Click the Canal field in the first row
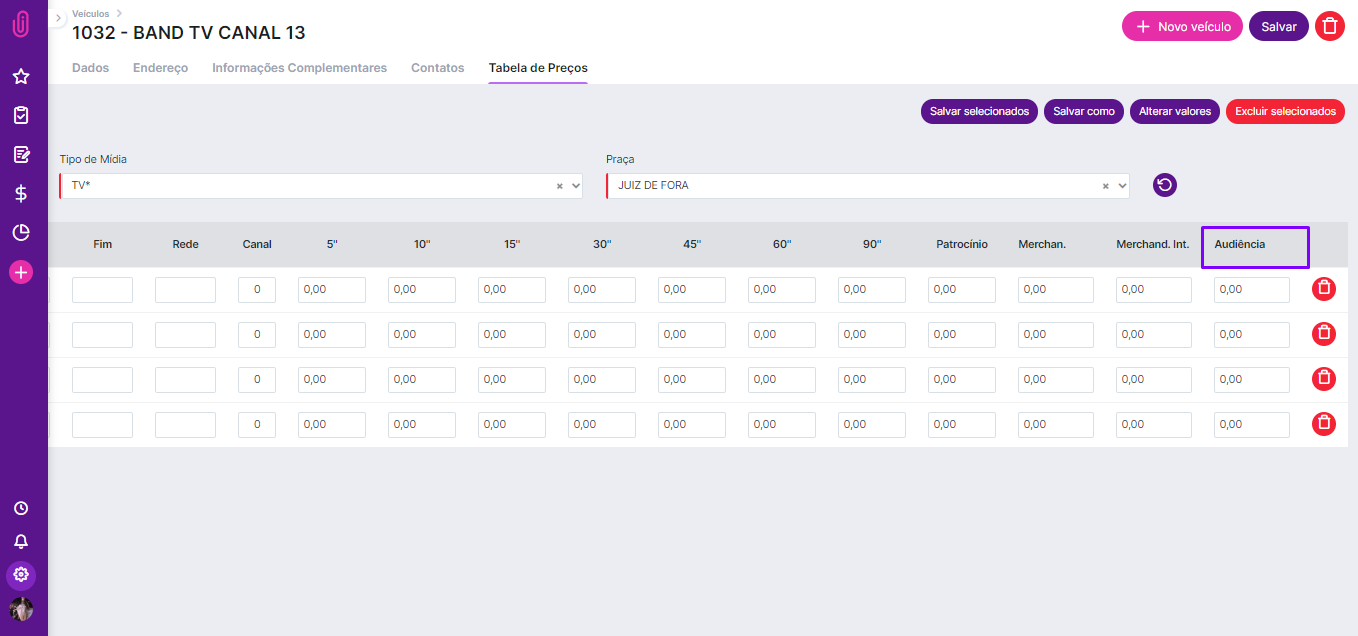The height and width of the screenshot is (636, 1358). click(x=257, y=290)
